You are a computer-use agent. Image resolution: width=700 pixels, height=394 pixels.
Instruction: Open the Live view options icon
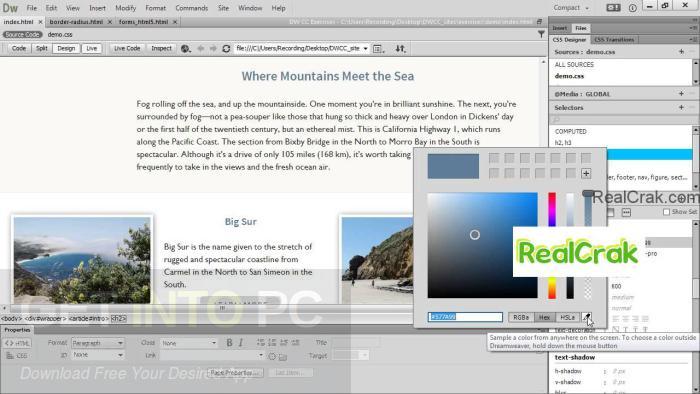click(378, 49)
